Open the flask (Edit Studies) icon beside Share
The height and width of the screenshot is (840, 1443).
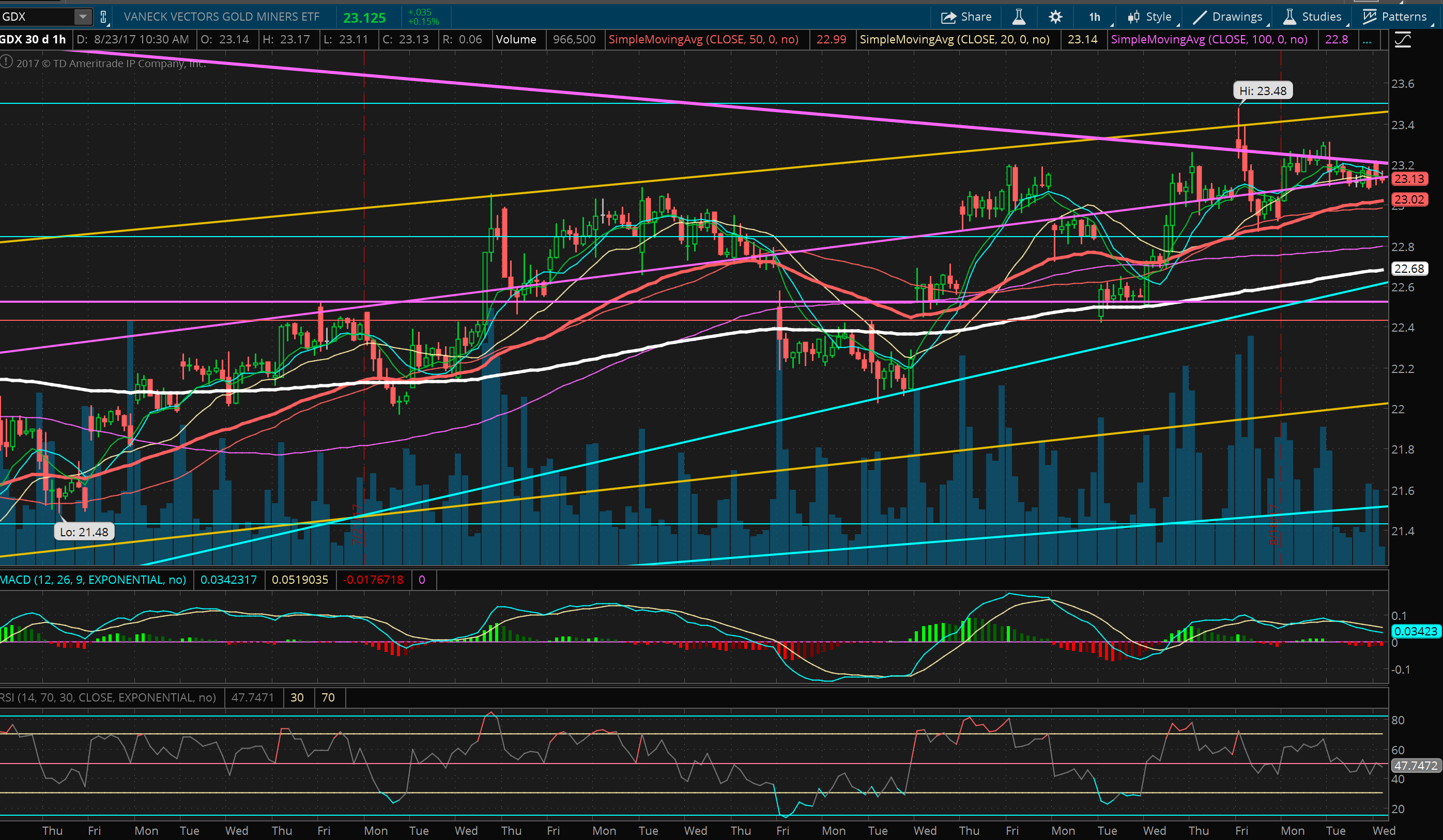(x=1019, y=17)
